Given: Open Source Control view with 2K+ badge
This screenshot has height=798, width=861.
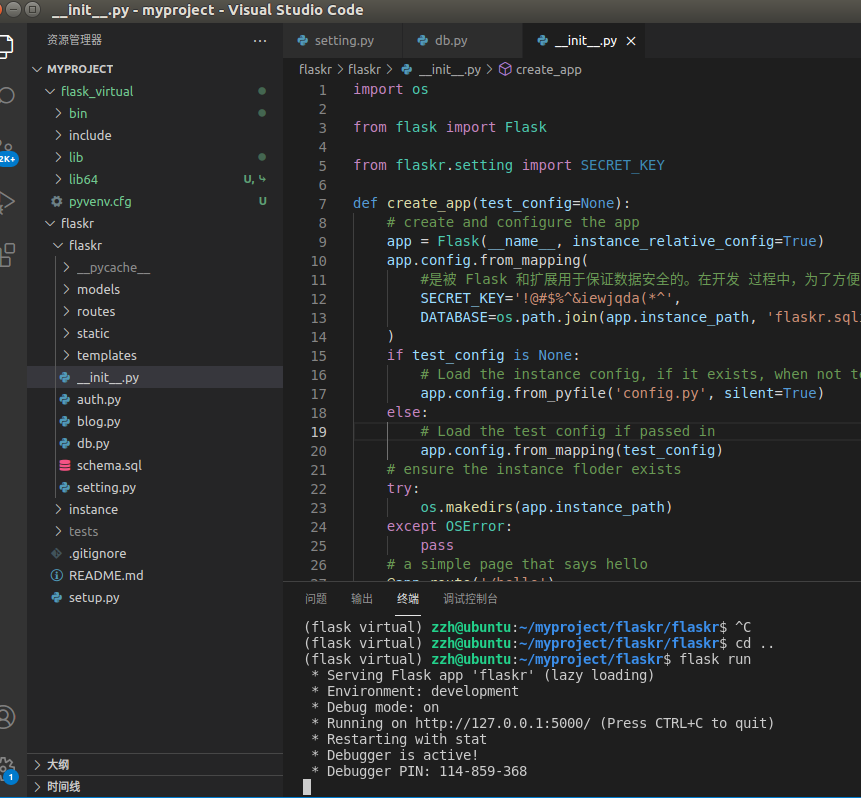Looking at the screenshot, I should [x=7, y=152].
